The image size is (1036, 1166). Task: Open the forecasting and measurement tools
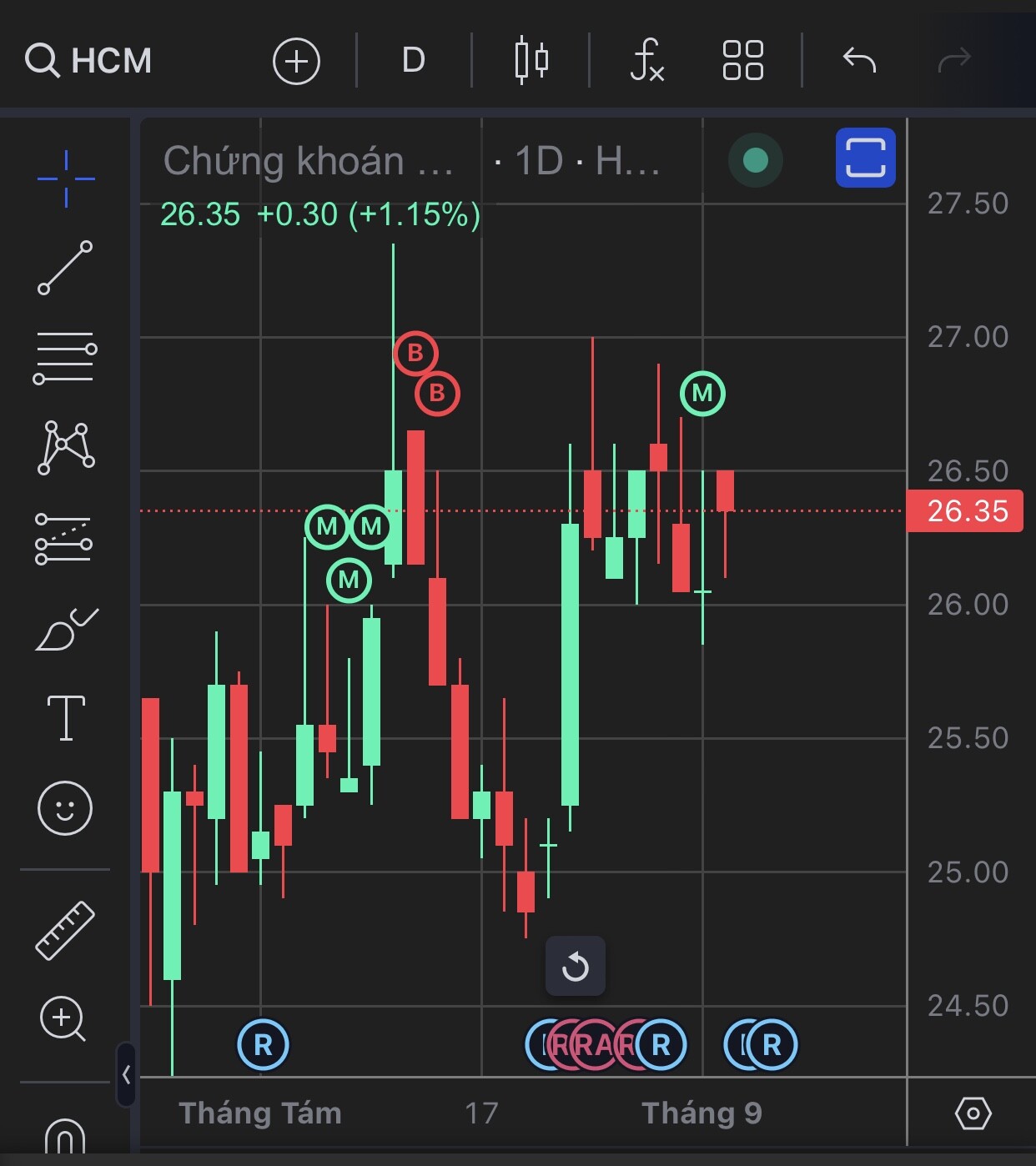coord(64,539)
